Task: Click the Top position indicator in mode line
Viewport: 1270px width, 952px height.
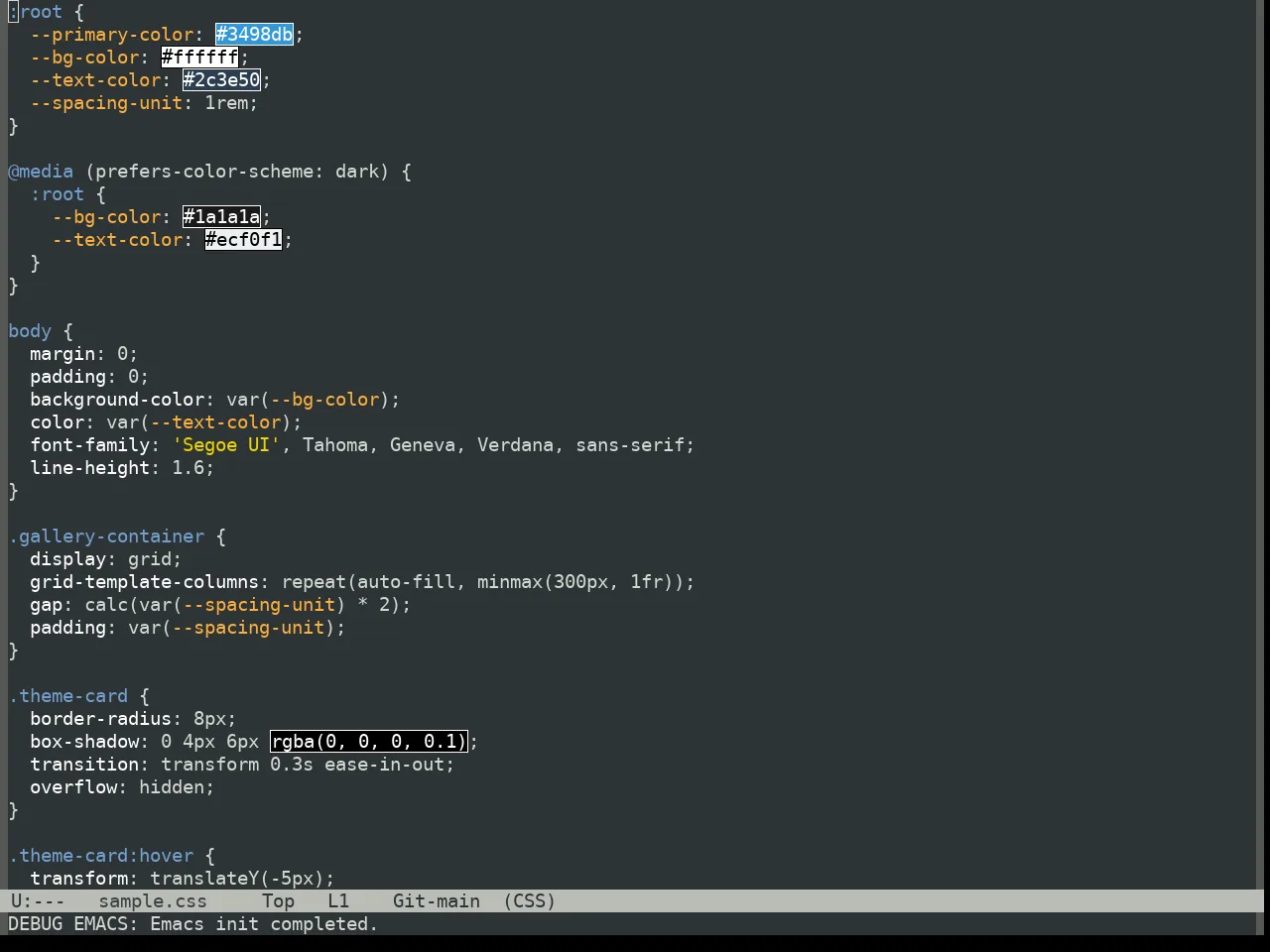Action: [278, 901]
